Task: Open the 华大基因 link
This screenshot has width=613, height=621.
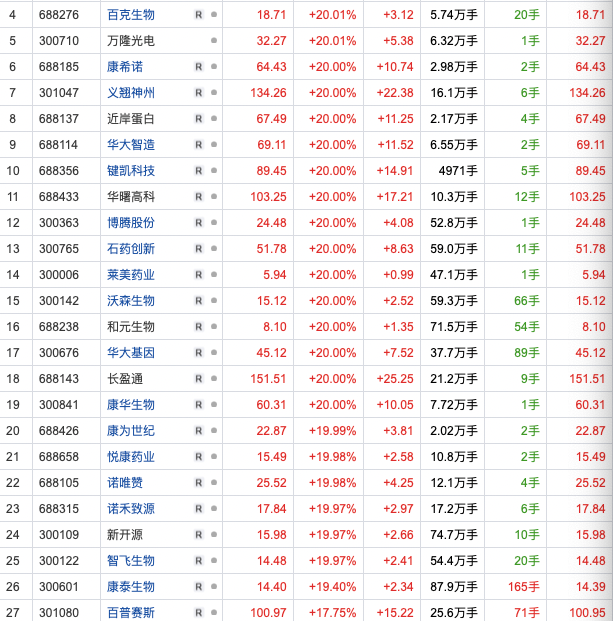Action: pyautogui.click(x=131, y=352)
